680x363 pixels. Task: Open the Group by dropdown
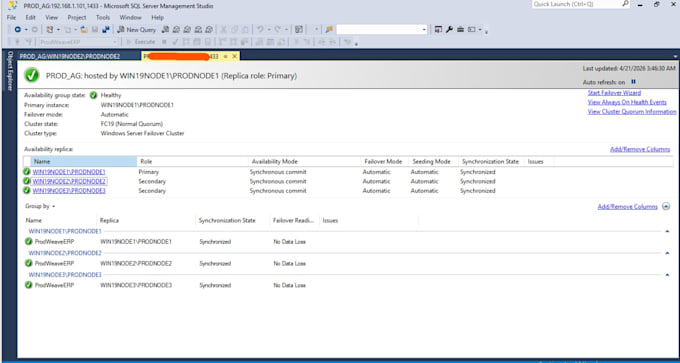(40, 206)
